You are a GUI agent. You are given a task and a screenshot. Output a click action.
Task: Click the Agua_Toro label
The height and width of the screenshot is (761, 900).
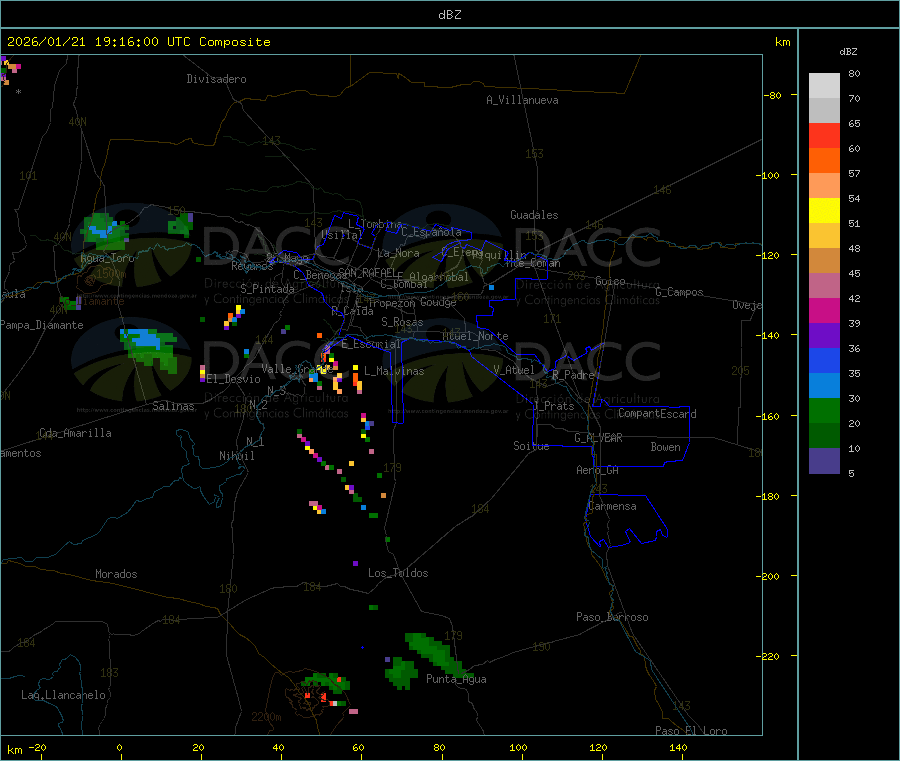107,258
